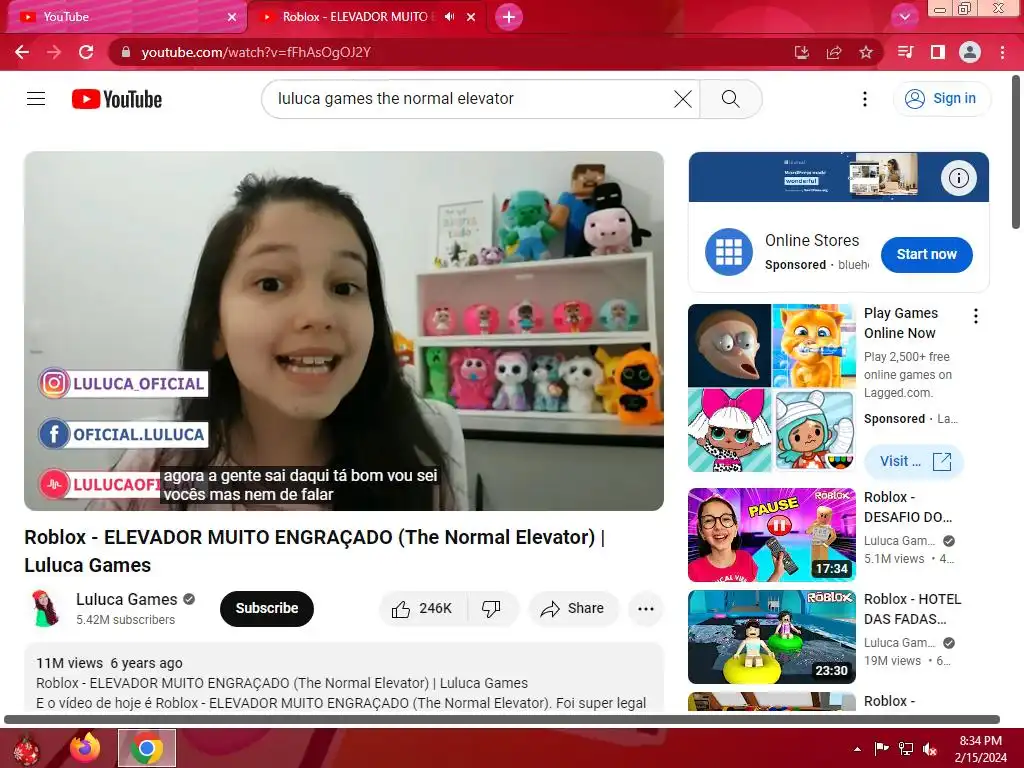Click the vertical page scrollbar
The image size is (1024, 768).
tap(1016, 152)
